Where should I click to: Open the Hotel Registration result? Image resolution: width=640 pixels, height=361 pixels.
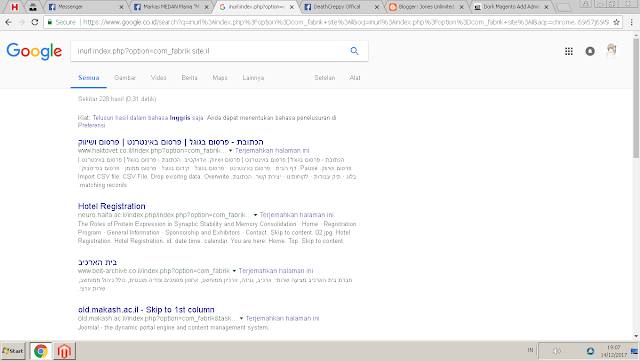111,206
